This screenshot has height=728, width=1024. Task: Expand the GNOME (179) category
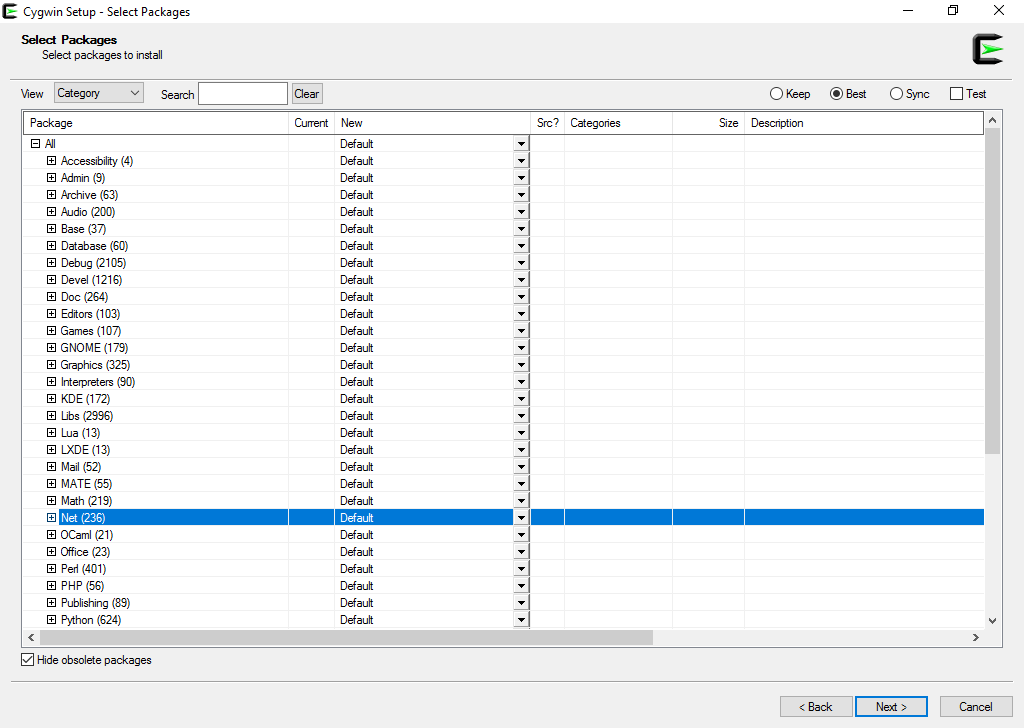pyautogui.click(x=52, y=347)
